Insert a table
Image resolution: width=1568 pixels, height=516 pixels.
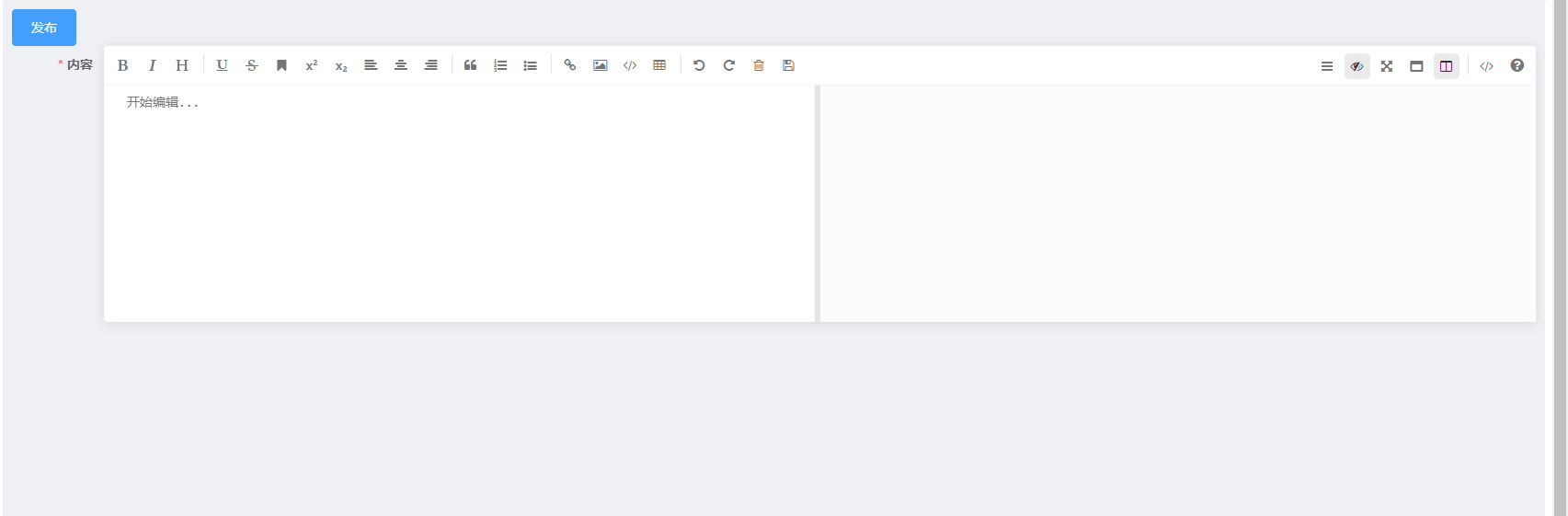click(659, 65)
